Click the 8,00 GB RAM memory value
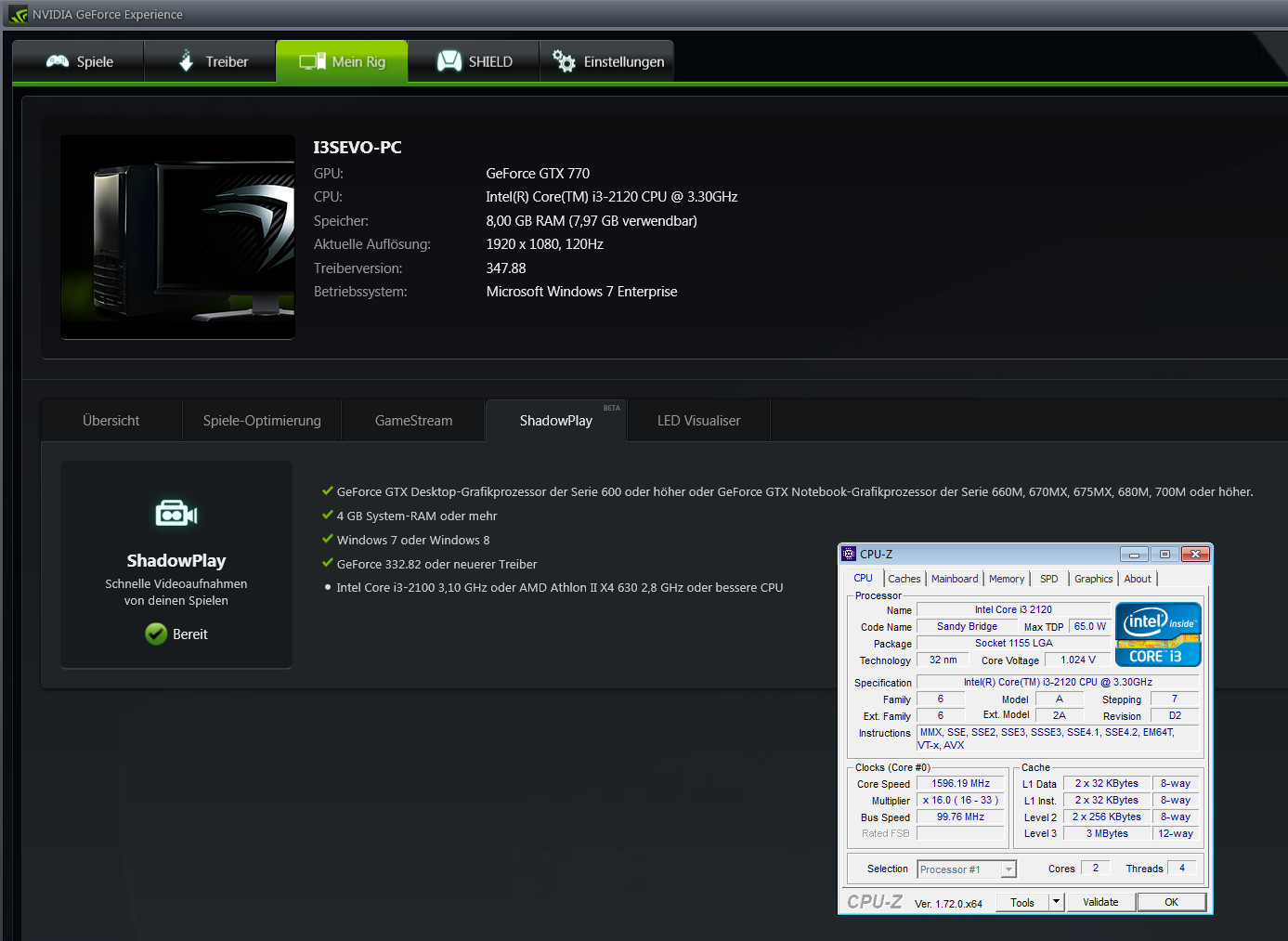The height and width of the screenshot is (941, 1288). 592,221
